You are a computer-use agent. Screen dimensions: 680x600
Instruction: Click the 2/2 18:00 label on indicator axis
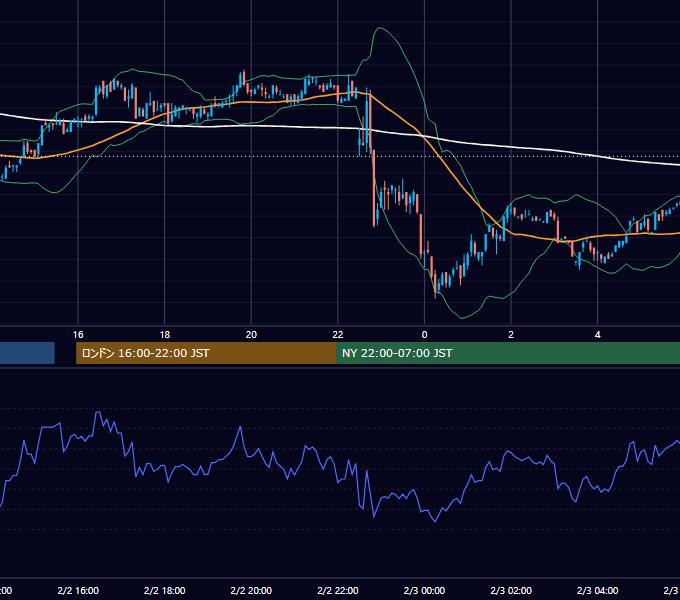click(165, 590)
